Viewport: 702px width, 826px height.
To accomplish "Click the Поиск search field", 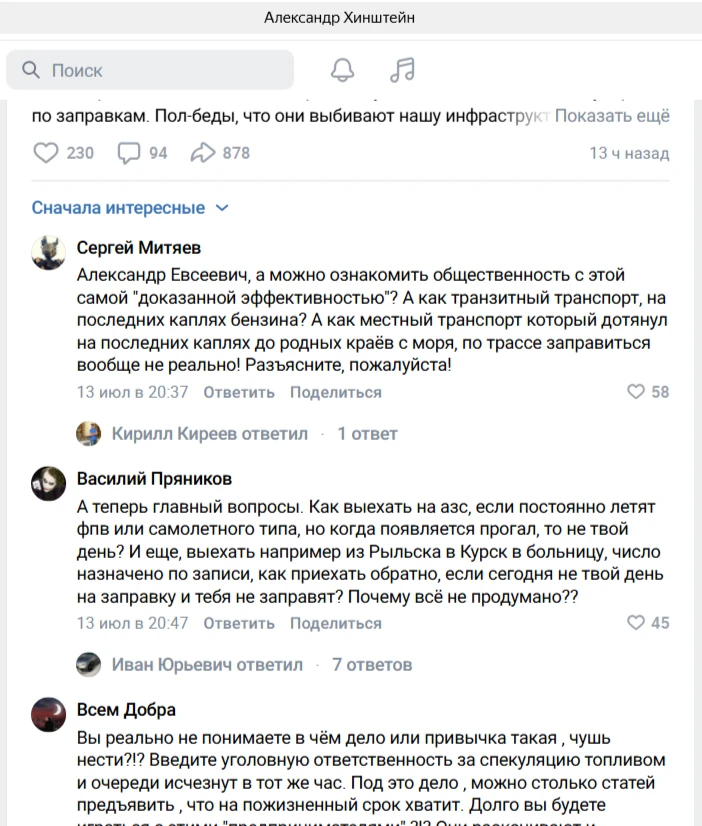I will [x=150, y=70].
